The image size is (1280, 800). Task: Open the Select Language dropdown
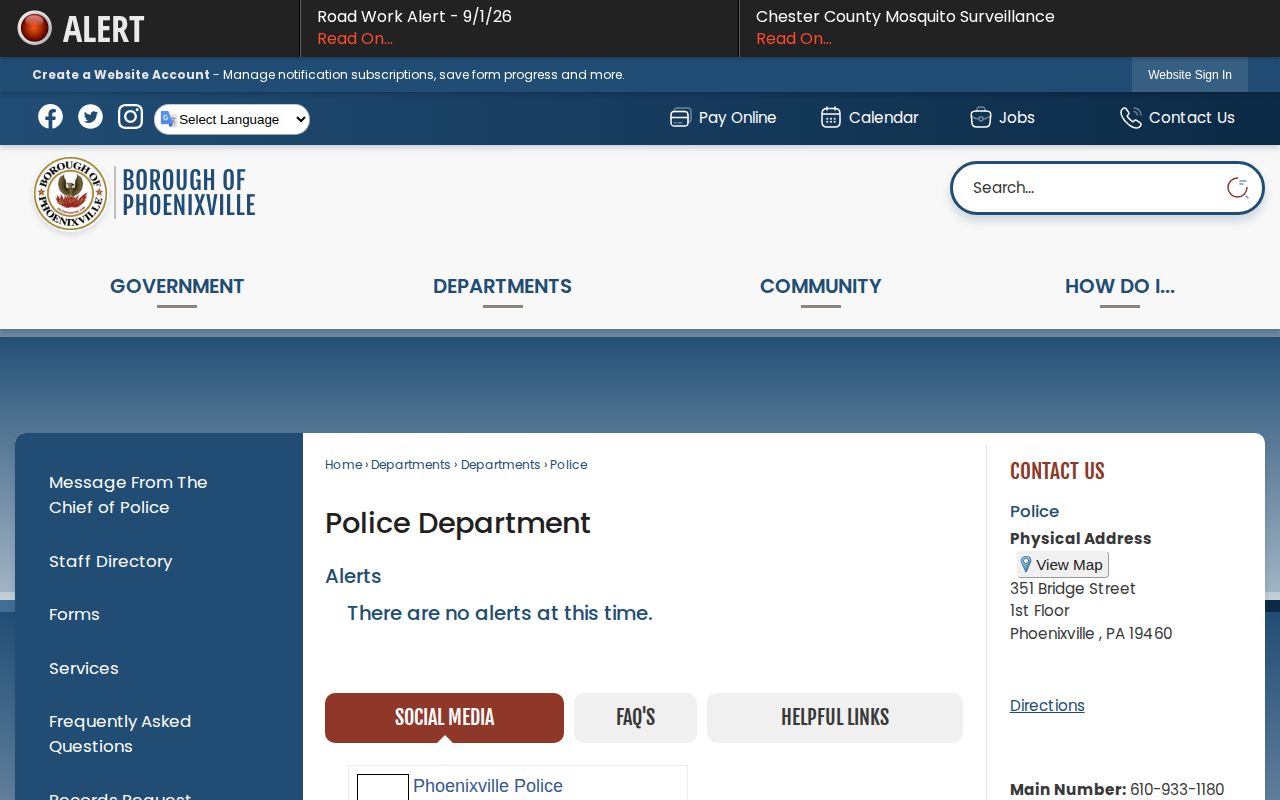click(232, 119)
